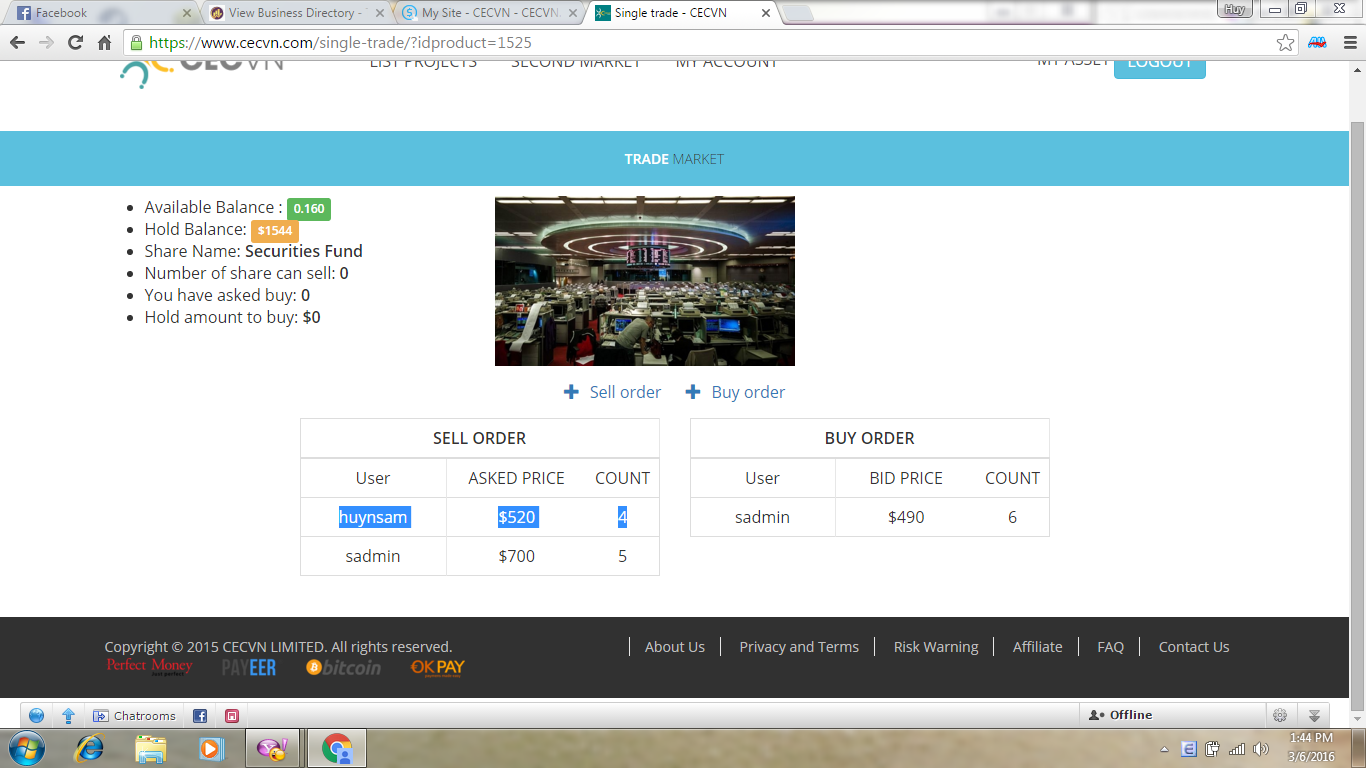Click the browser forward arrow
The width and height of the screenshot is (1366, 768).
click(x=46, y=43)
